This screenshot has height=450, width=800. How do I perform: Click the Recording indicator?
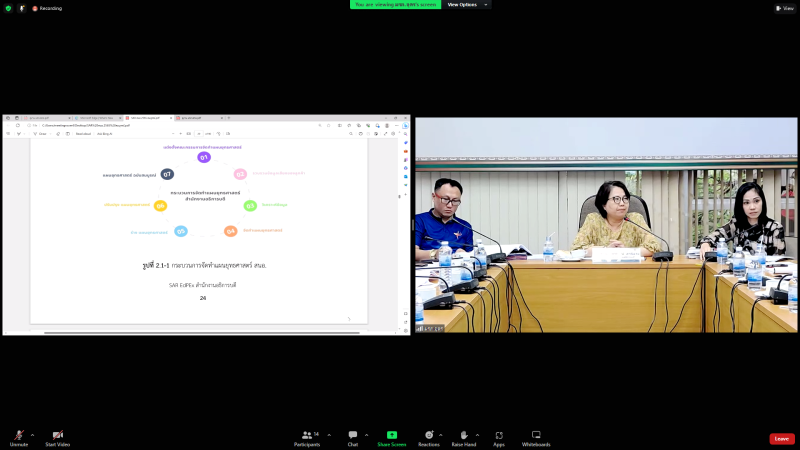tap(46, 8)
